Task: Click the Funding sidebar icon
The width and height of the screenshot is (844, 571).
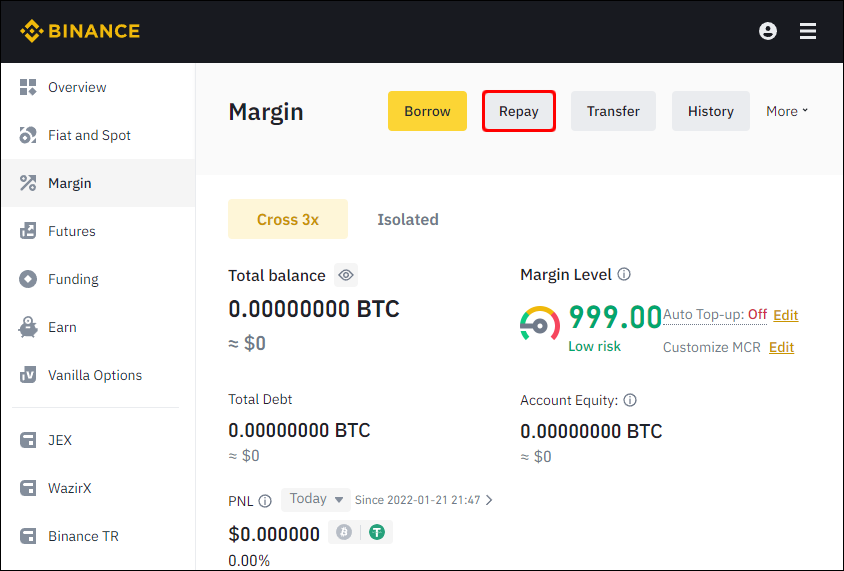Action: click(x=28, y=279)
